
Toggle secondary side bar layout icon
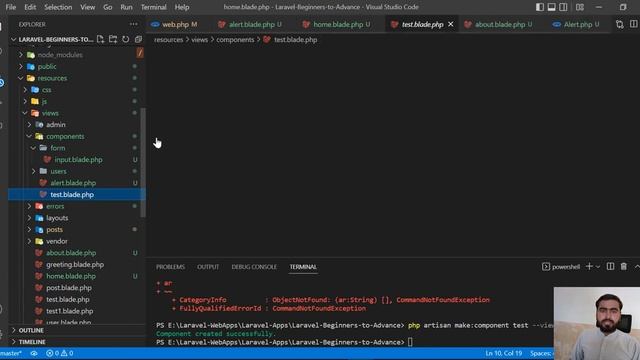pyautogui.click(x=563, y=7)
